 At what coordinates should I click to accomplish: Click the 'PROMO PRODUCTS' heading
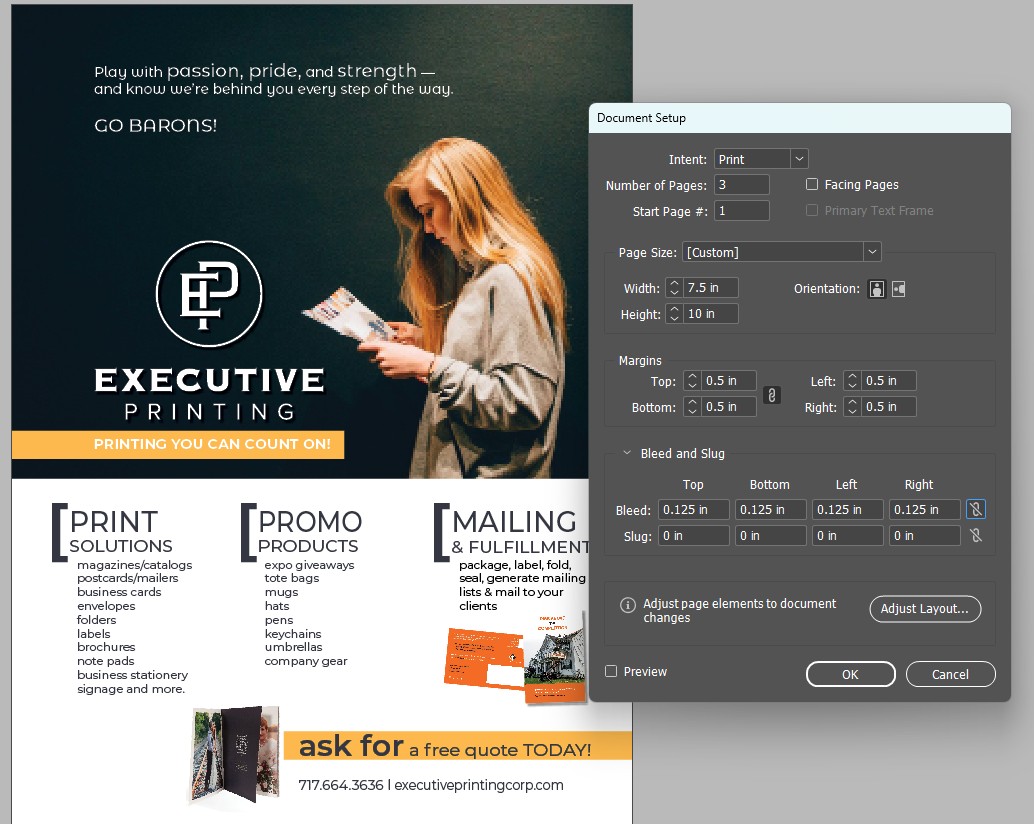[x=303, y=531]
